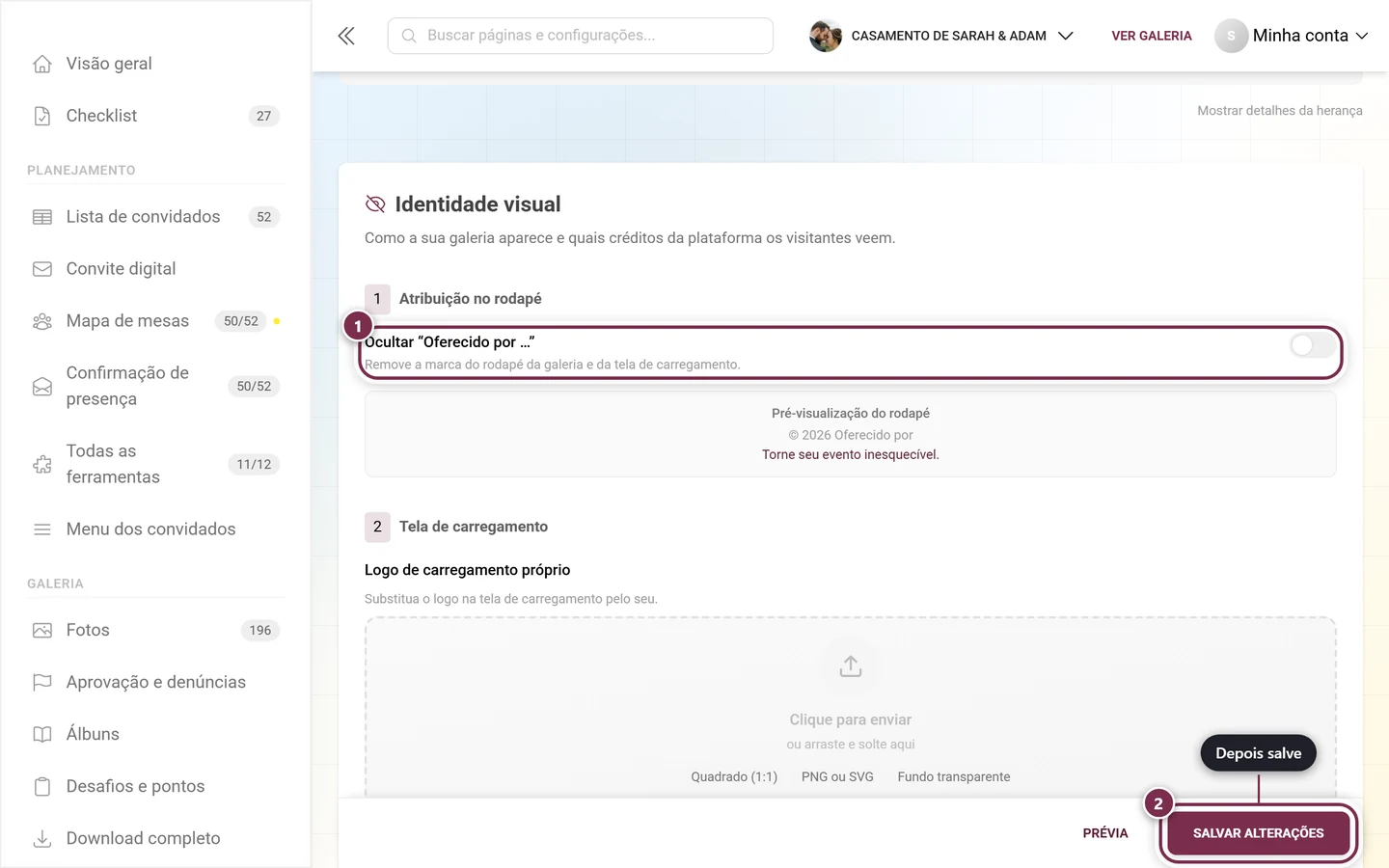Viewport: 1389px width, 868px height.
Task: Expand the Minha conta menu
Action: (x=1292, y=36)
